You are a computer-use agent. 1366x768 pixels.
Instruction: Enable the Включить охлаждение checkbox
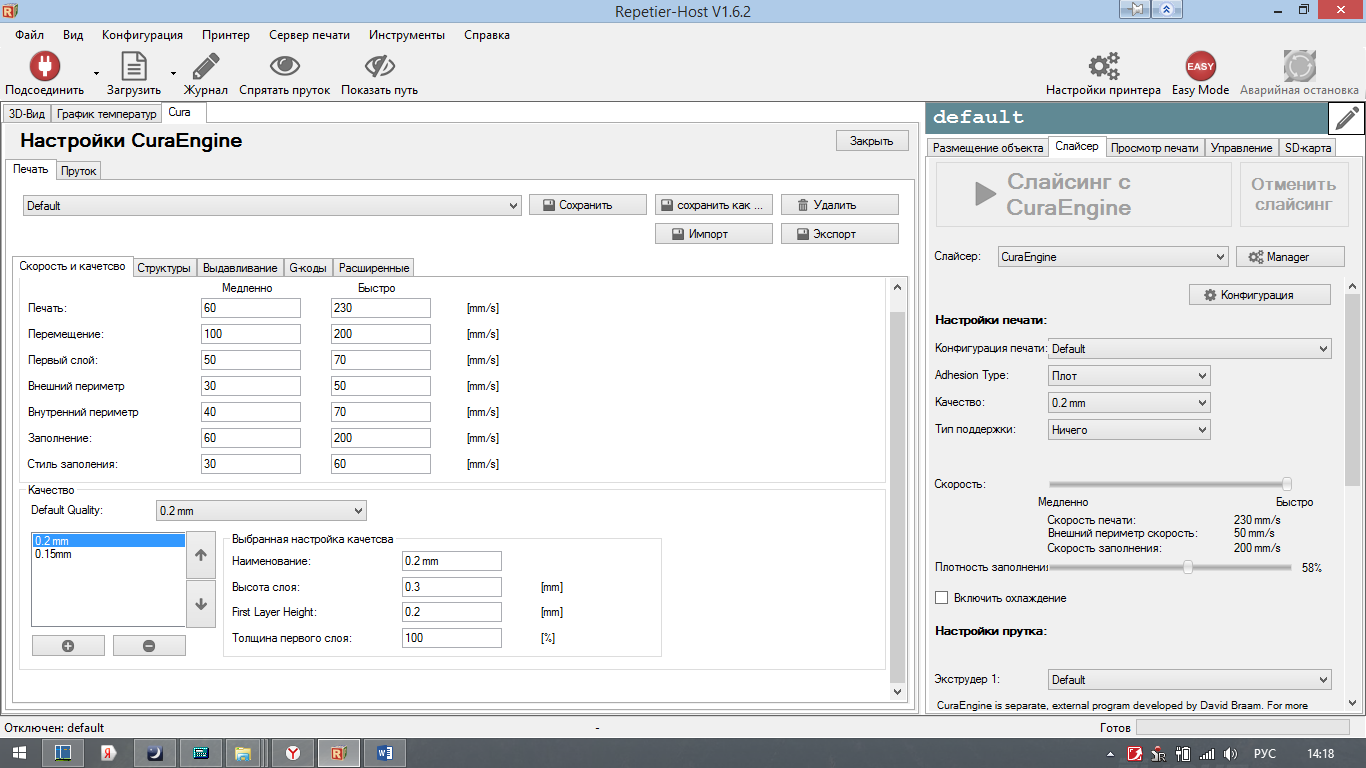tap(941, 598)
